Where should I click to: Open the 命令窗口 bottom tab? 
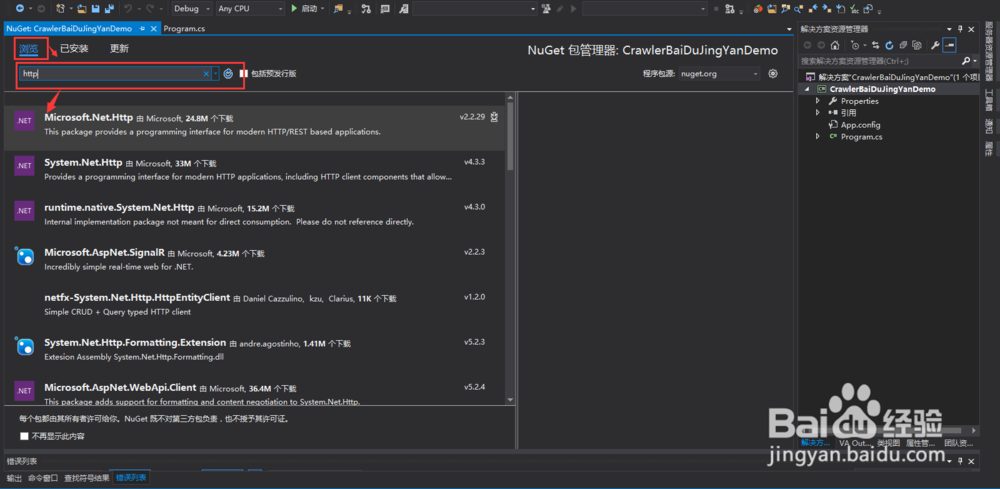43,478
